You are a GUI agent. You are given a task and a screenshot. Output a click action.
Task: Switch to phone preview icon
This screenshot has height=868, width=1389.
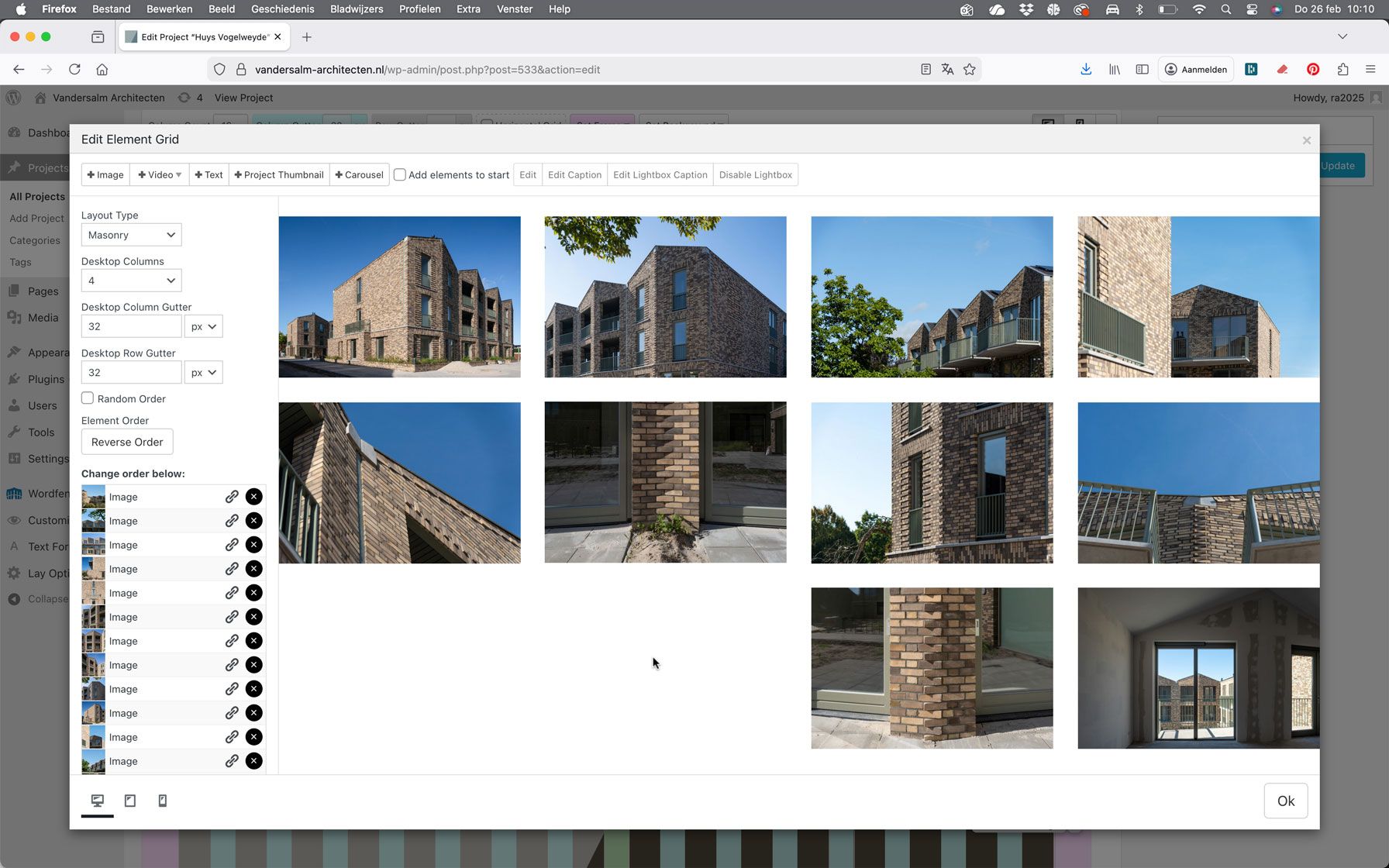coord(163,801)
